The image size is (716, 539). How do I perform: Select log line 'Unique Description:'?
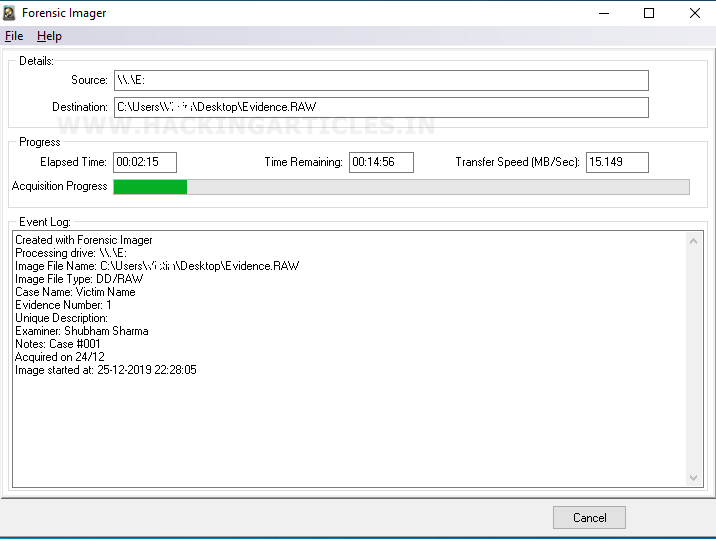(x=62, y=318)
